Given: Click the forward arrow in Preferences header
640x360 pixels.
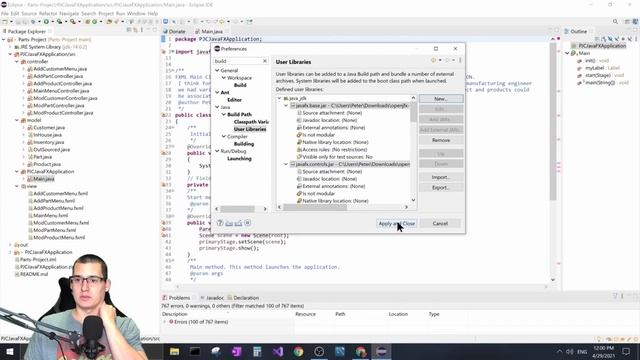Looking at the screenshot, I should click(447, 60).
